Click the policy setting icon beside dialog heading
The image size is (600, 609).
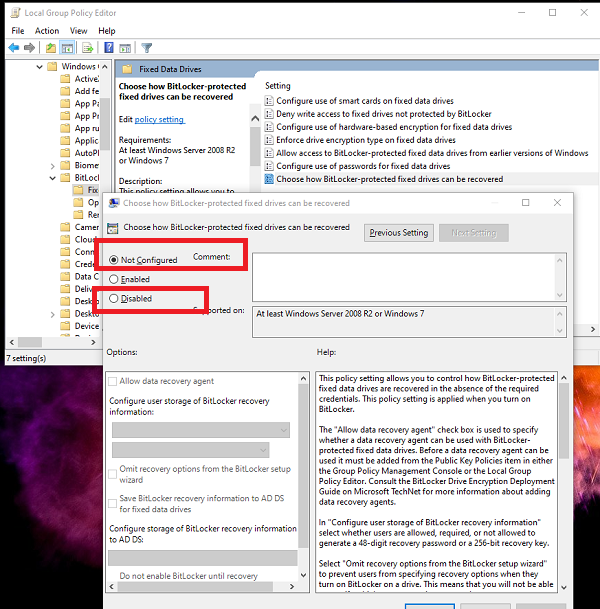coord(113,228)
